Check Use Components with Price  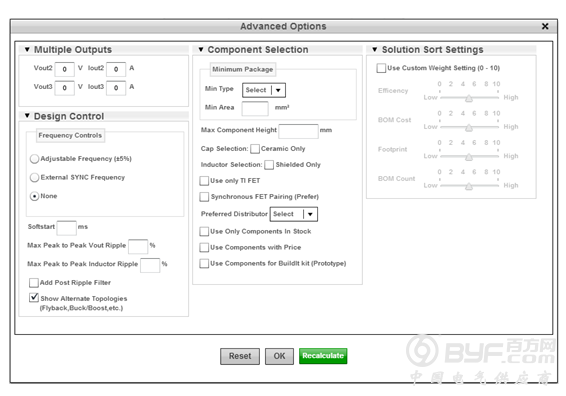[x=204, y=248]
